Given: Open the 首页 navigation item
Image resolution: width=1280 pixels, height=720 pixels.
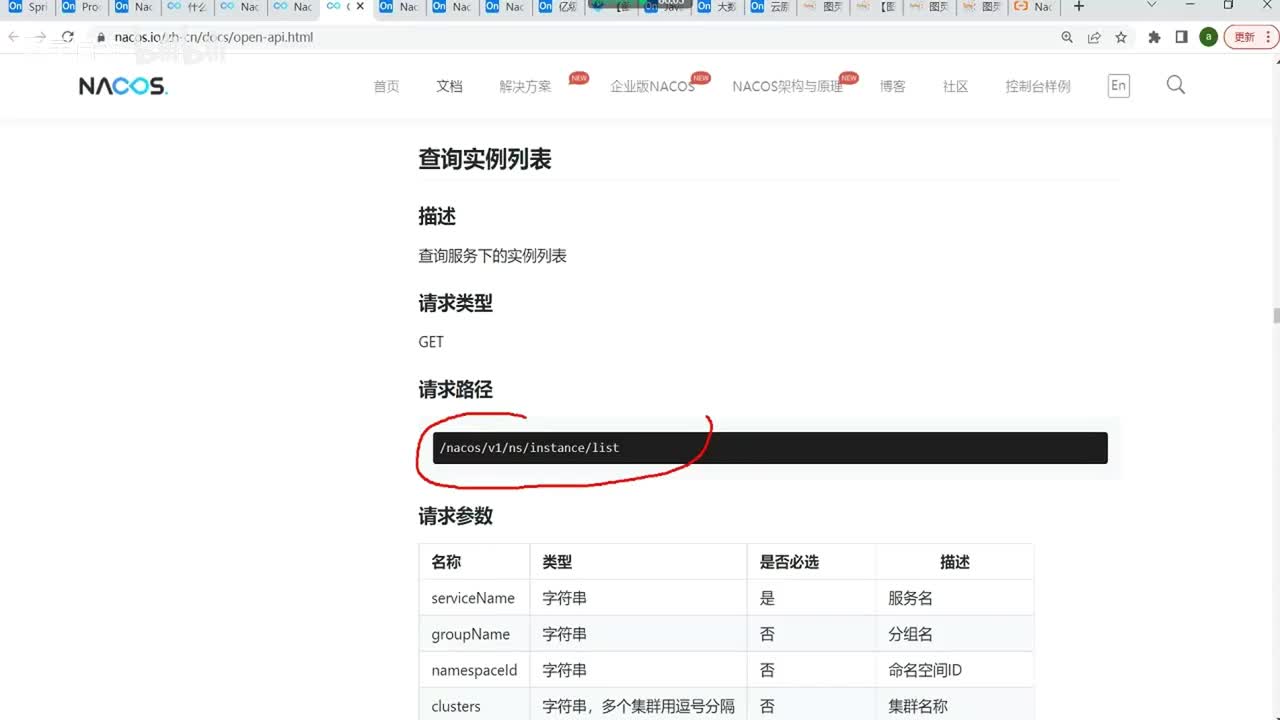Looking at the screenshot, I should [x=386, y=86].
